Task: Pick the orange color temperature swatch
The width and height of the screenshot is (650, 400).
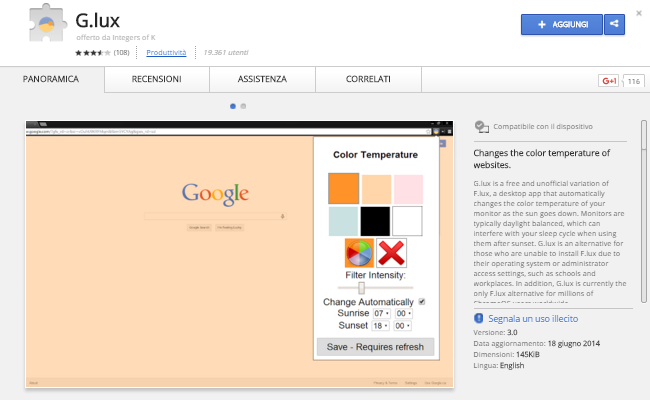Action: (344, 189)
